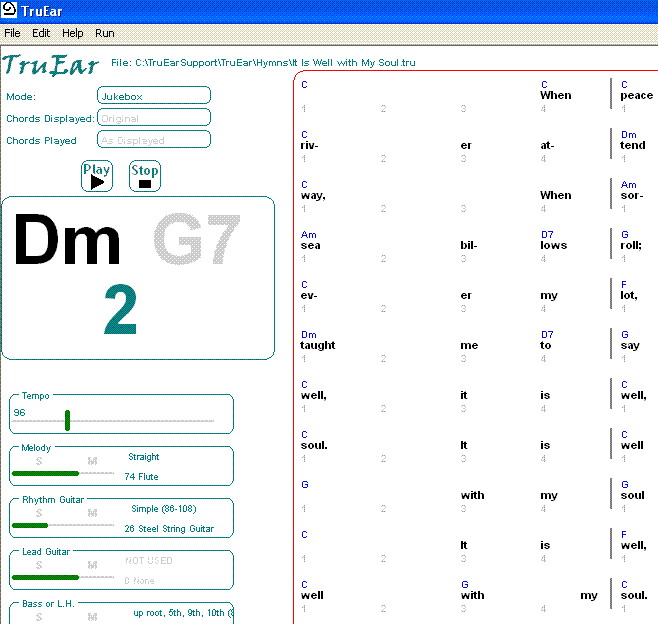Screen dimensions: 658x624
Task: Open the Run menu
Action: 104,33
